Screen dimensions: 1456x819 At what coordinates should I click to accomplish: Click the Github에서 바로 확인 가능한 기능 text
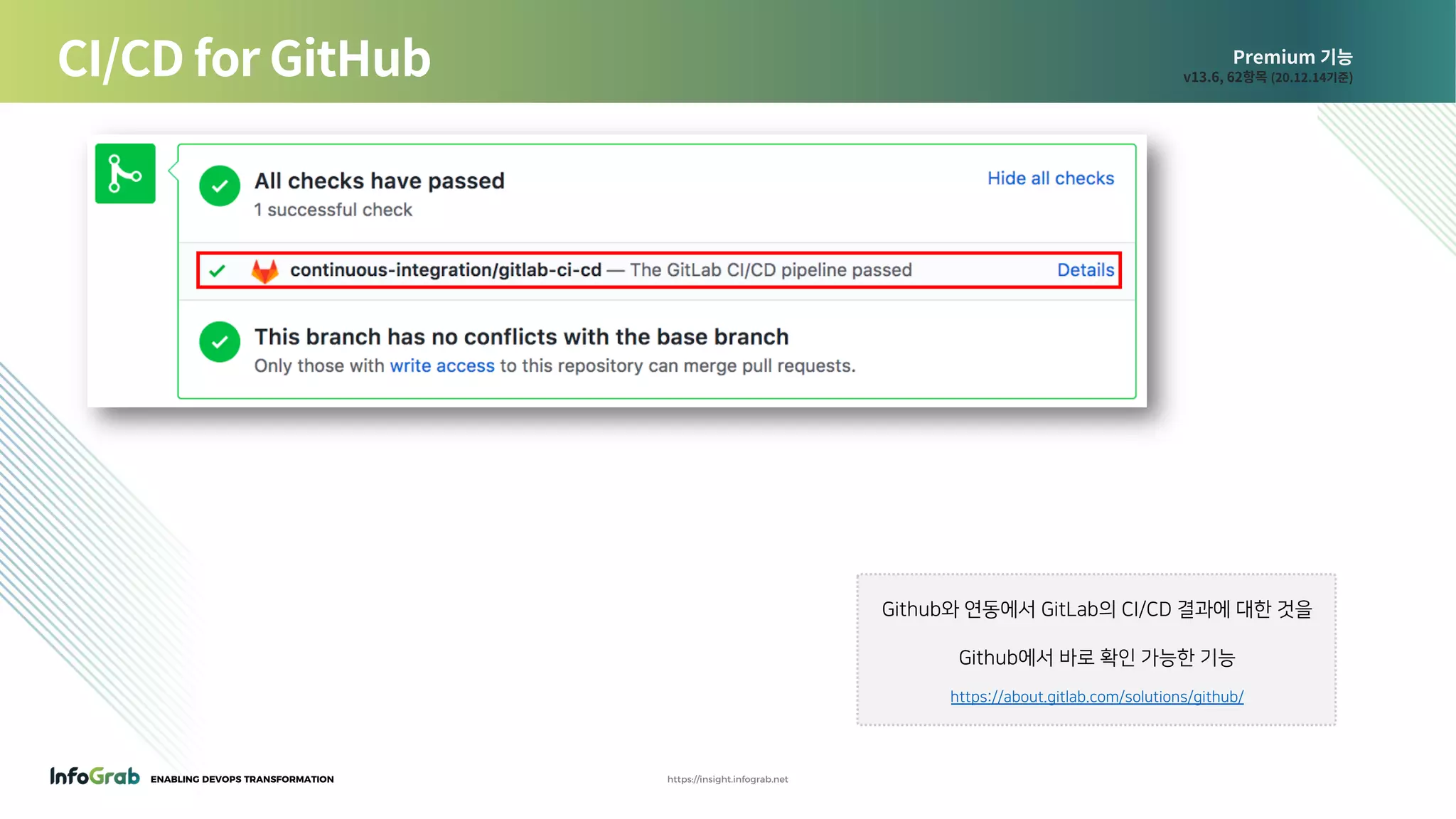(1097, 657)
